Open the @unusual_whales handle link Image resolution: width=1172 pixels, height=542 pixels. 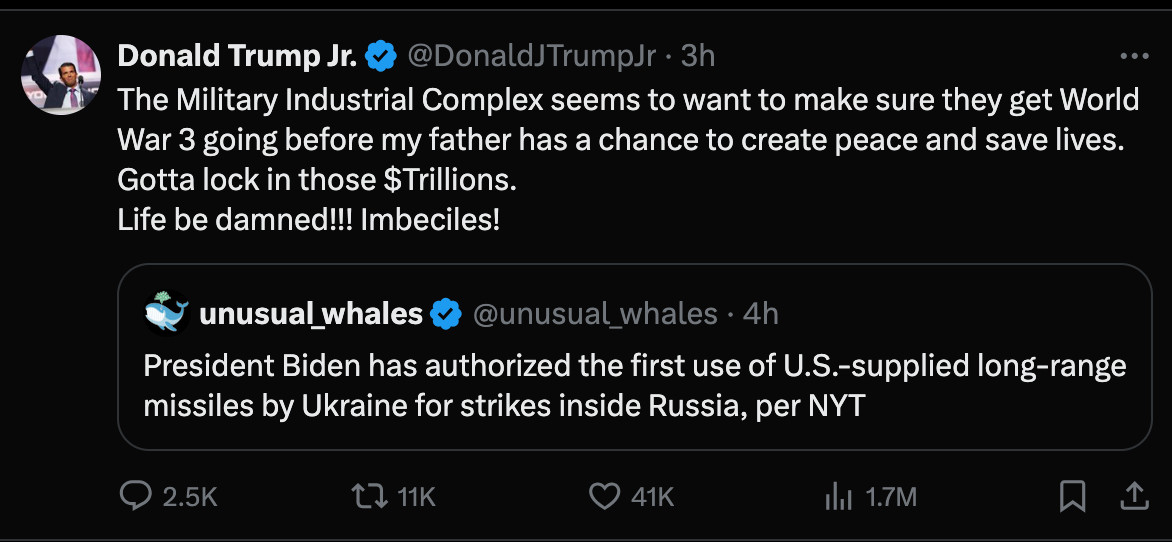coord(595,315)
